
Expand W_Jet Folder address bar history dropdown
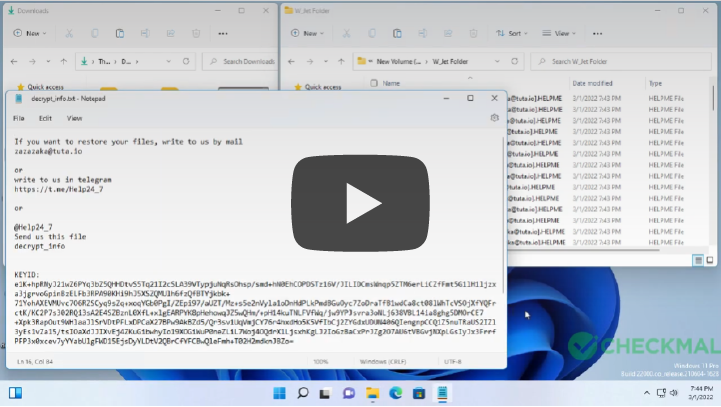click(x=497, y=61)
